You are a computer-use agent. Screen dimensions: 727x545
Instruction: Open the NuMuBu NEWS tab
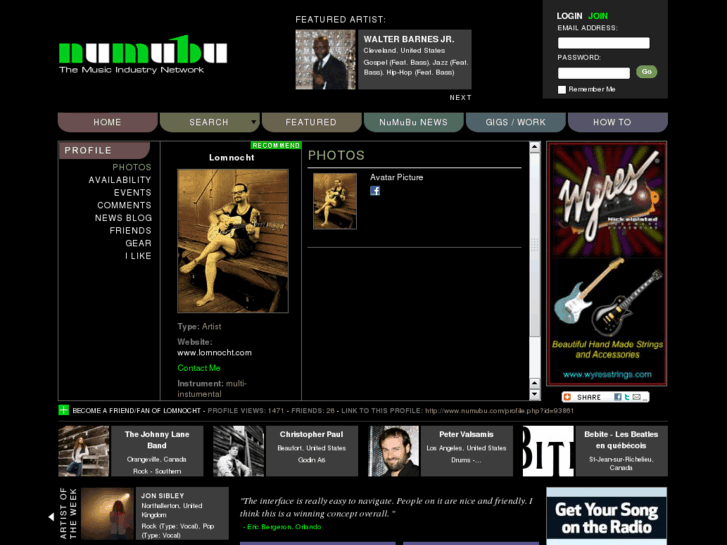point(414,122)
